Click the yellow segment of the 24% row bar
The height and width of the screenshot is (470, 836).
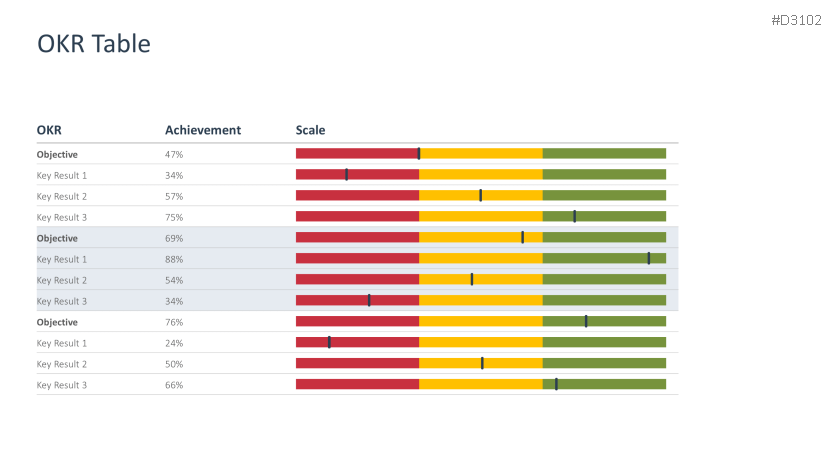(480, 342)
